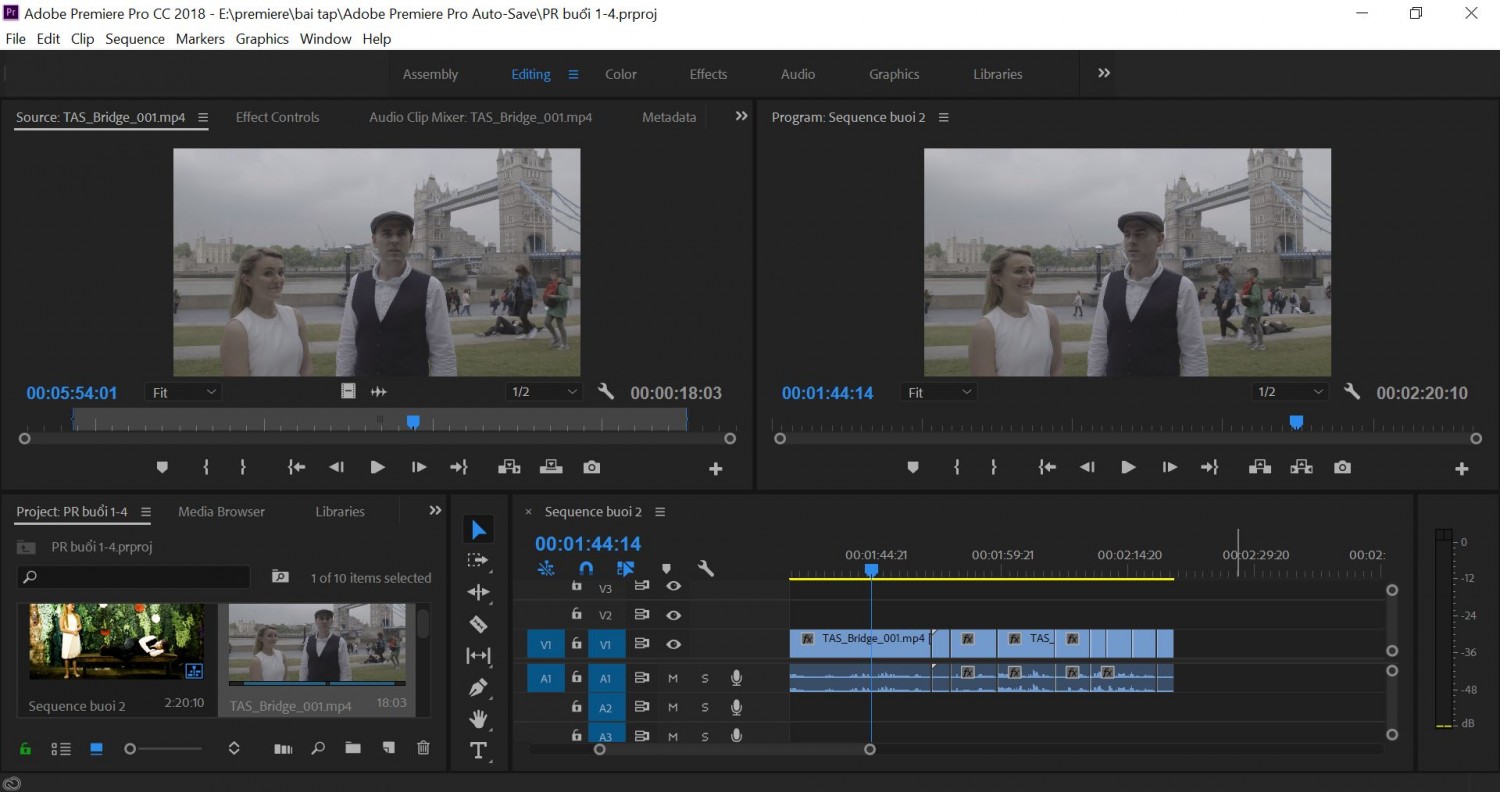
Task: Mute track A1
Action: coord(673,678)
